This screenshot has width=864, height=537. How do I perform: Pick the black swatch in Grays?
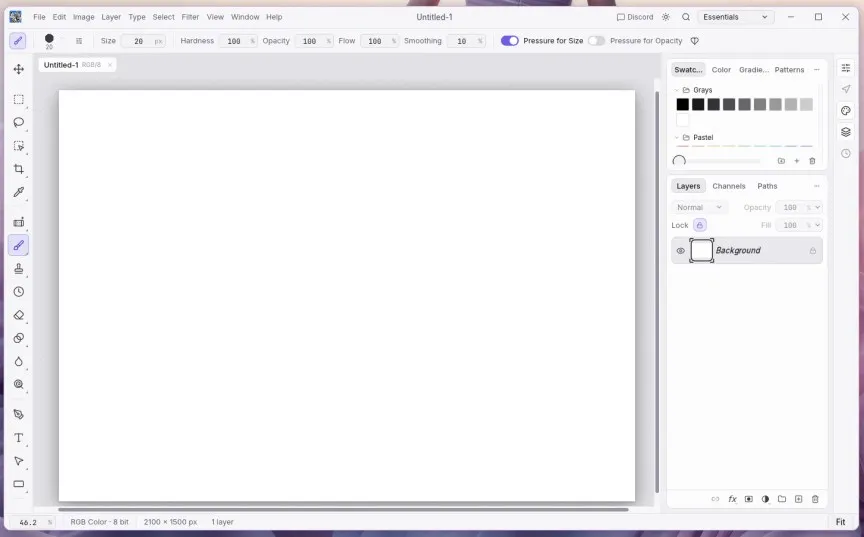(x=683, y=104)
